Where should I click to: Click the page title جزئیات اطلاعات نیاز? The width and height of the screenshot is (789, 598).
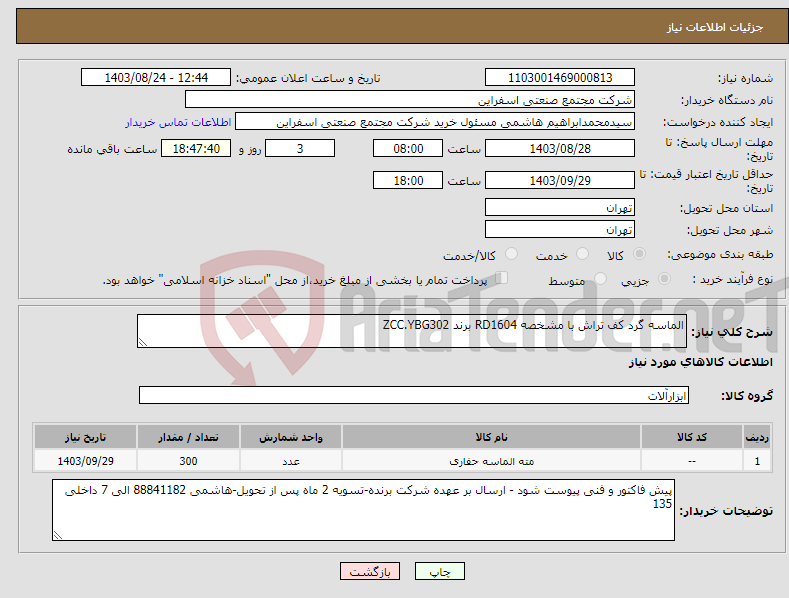tap(715, 27)
